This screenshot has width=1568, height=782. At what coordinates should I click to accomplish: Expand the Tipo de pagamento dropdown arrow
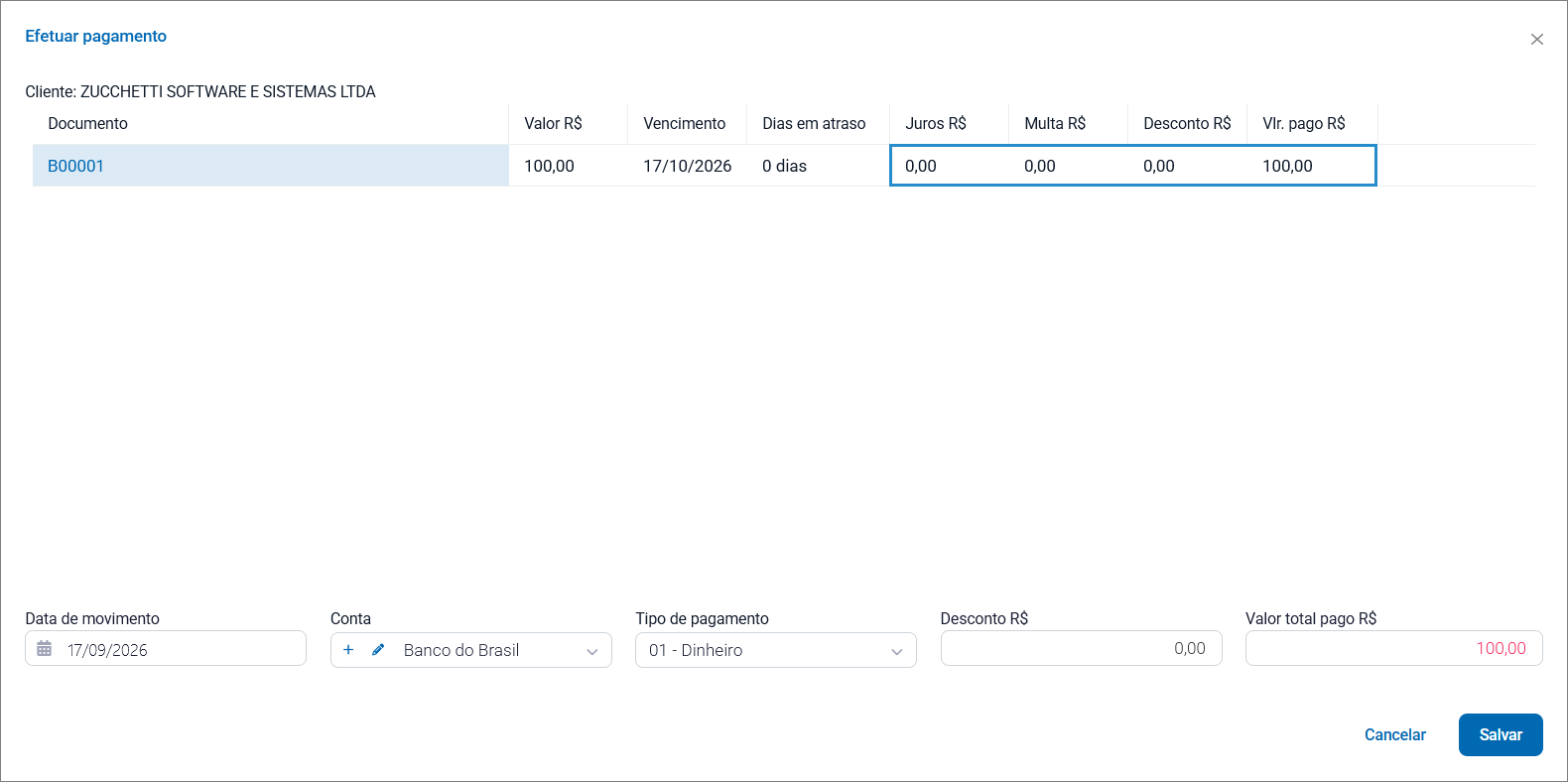(x=897, y=651)
